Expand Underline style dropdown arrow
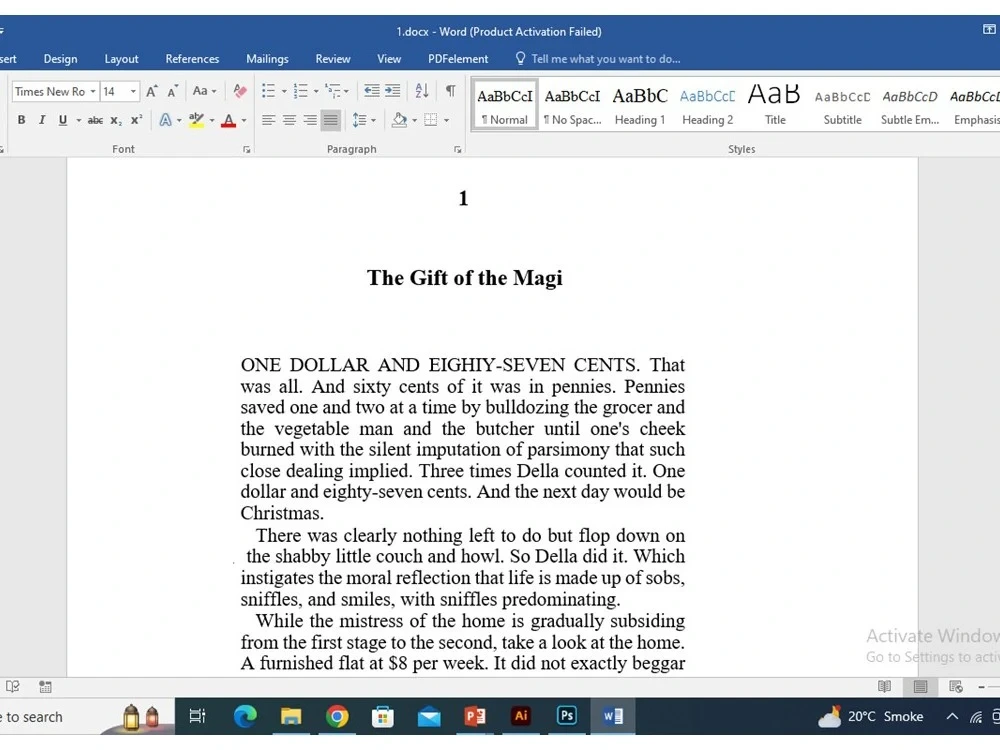The height and width of the screenshot is (750, 1000). pos(78,120)
